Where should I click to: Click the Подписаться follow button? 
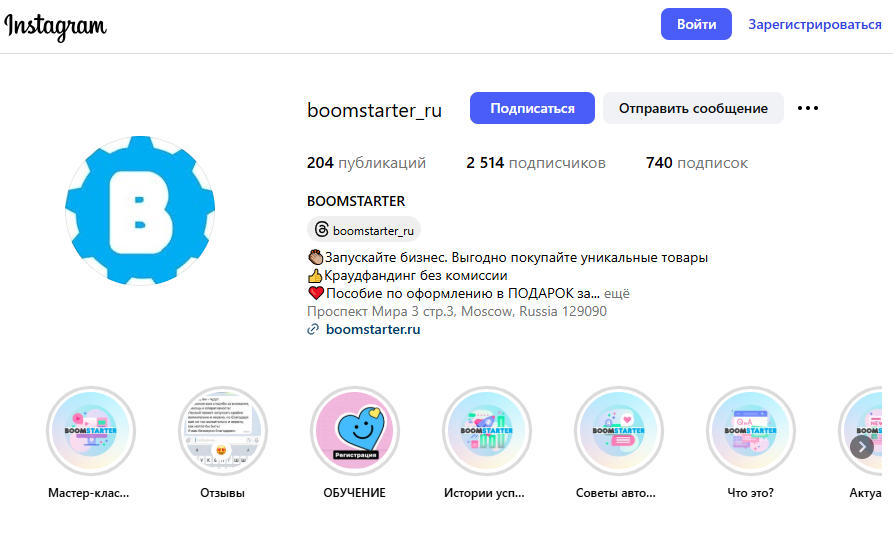click(532, 108)
